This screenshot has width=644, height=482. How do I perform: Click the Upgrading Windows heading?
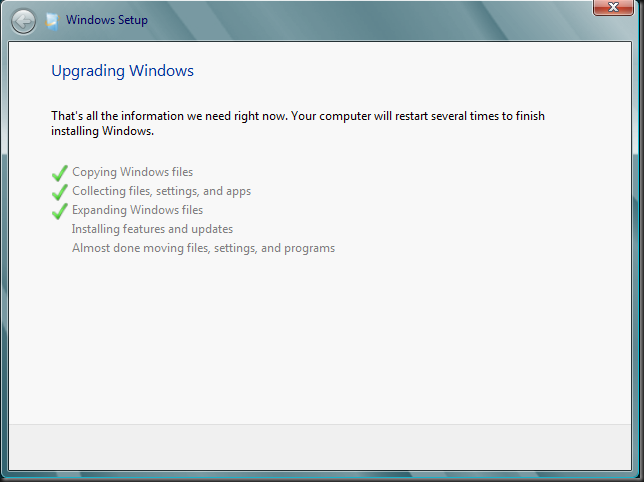122,71
